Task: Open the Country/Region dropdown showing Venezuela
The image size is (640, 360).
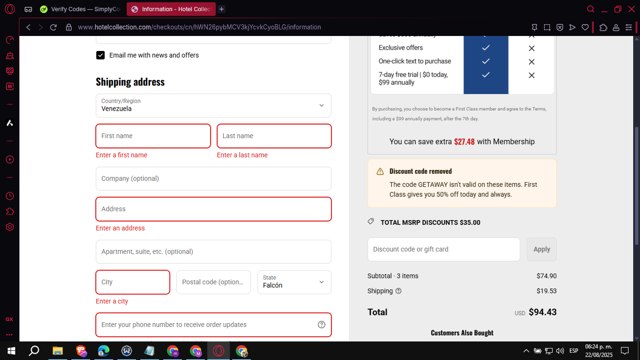Action: pyautogui.click(x=213, y=105)
